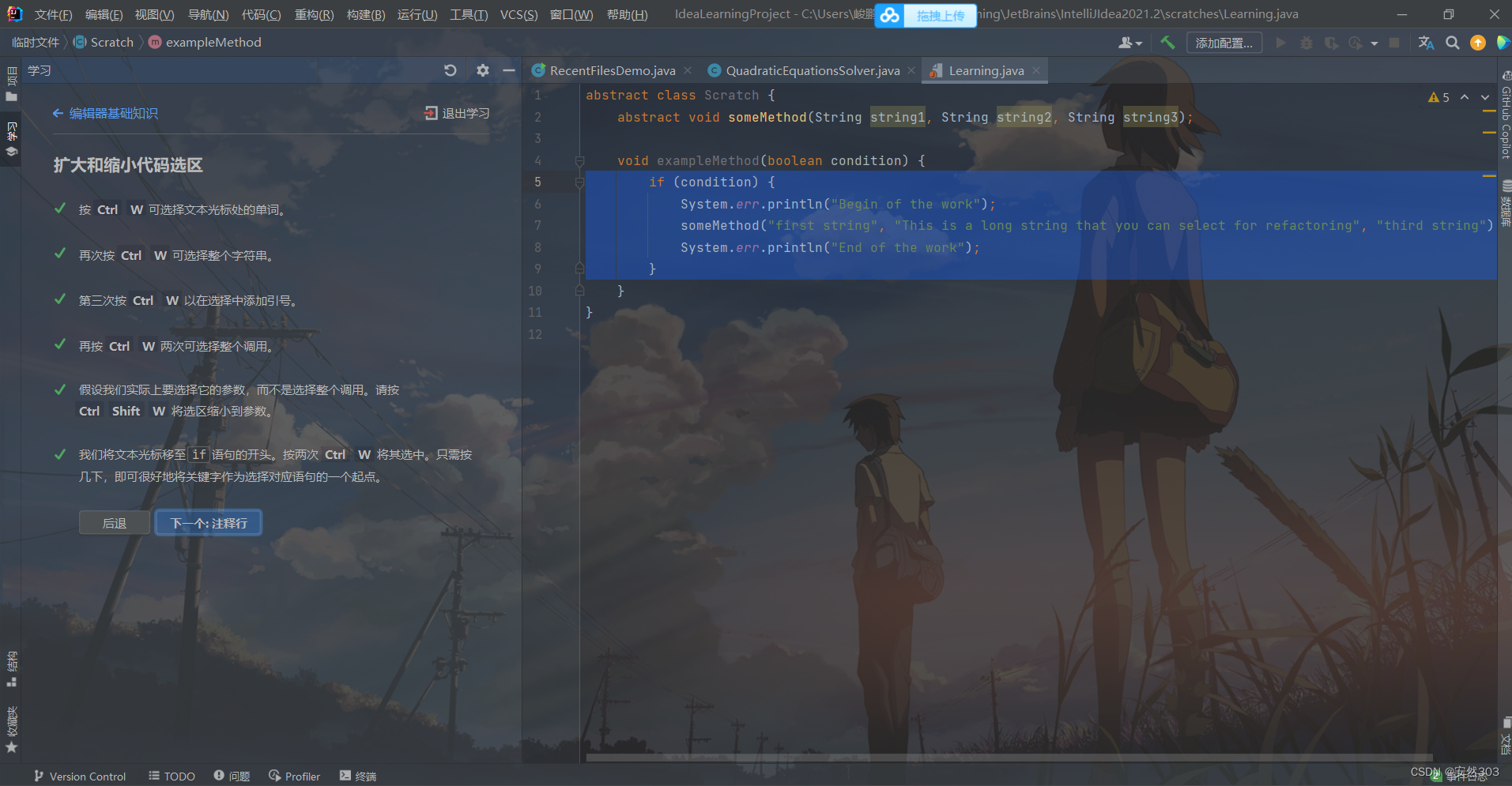Close the Learning.java tab
The width and height of the screenshot is (1512, 786).
click(1036, 70)
